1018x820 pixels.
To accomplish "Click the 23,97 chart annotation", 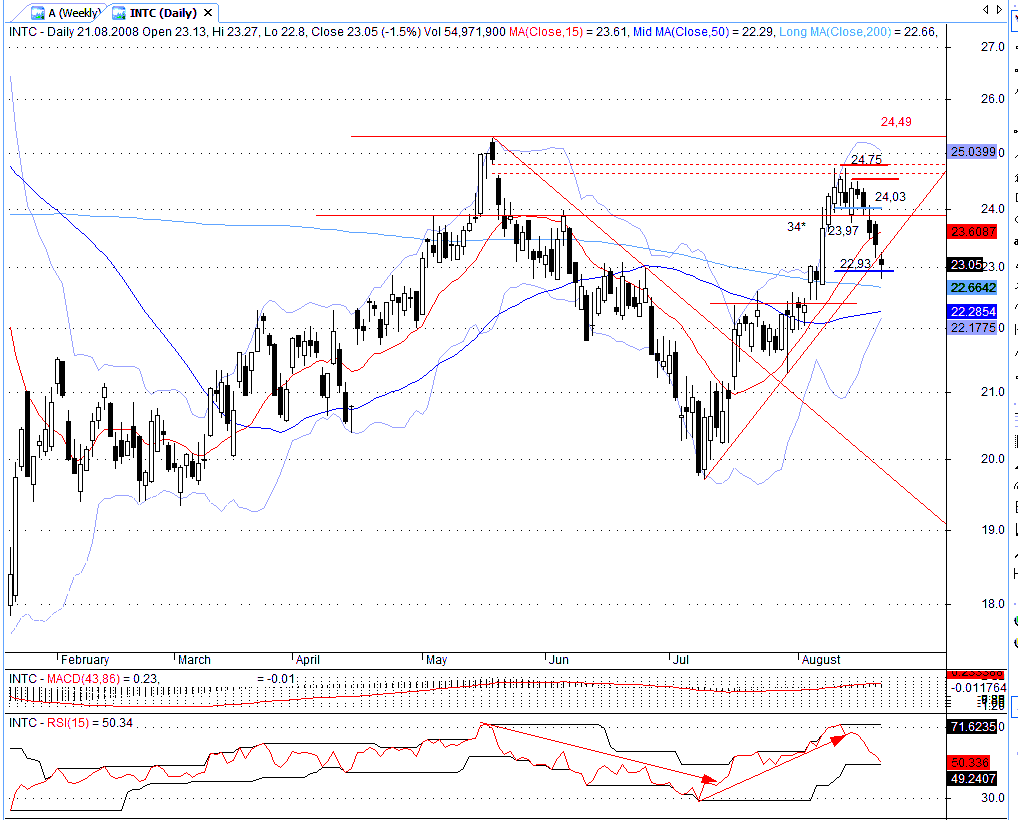I will coord(843,230).
